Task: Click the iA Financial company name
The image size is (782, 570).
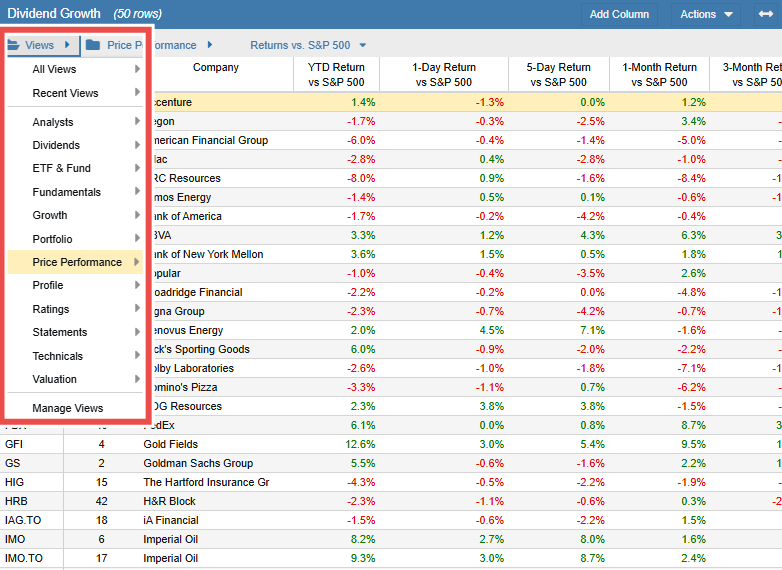Action: [x=171, y=520]
